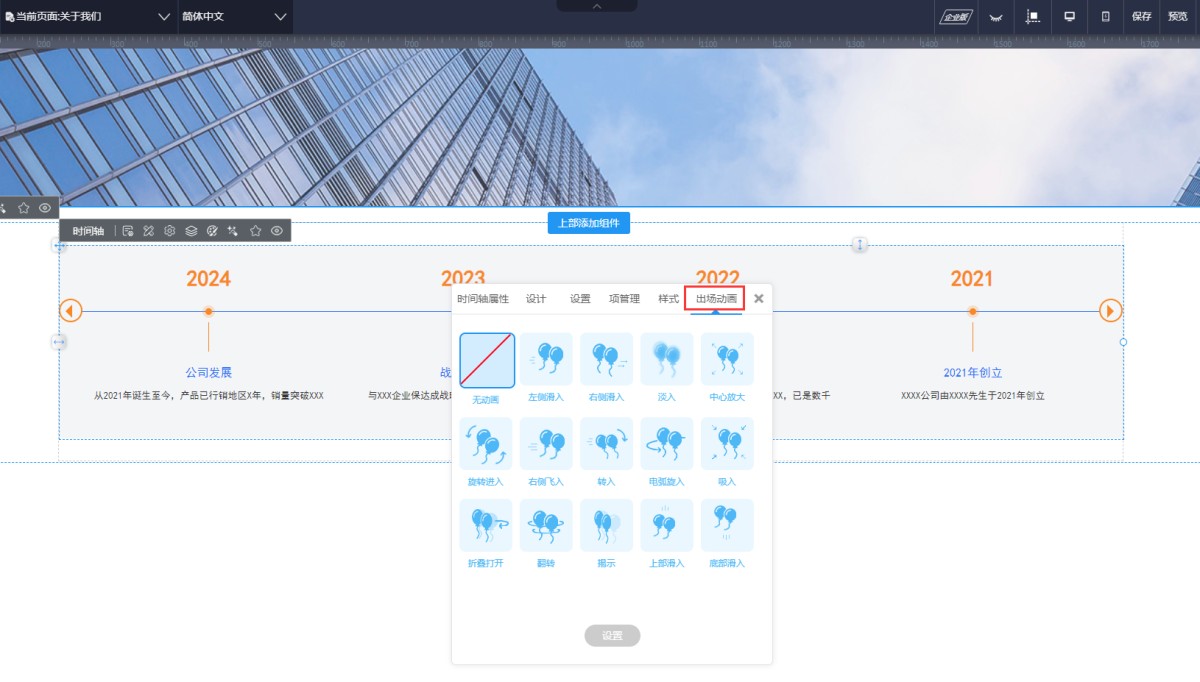Viewport: 1200px width, 682px height.
Task: Click the 2021年创立 title
Action: [971, 373]
